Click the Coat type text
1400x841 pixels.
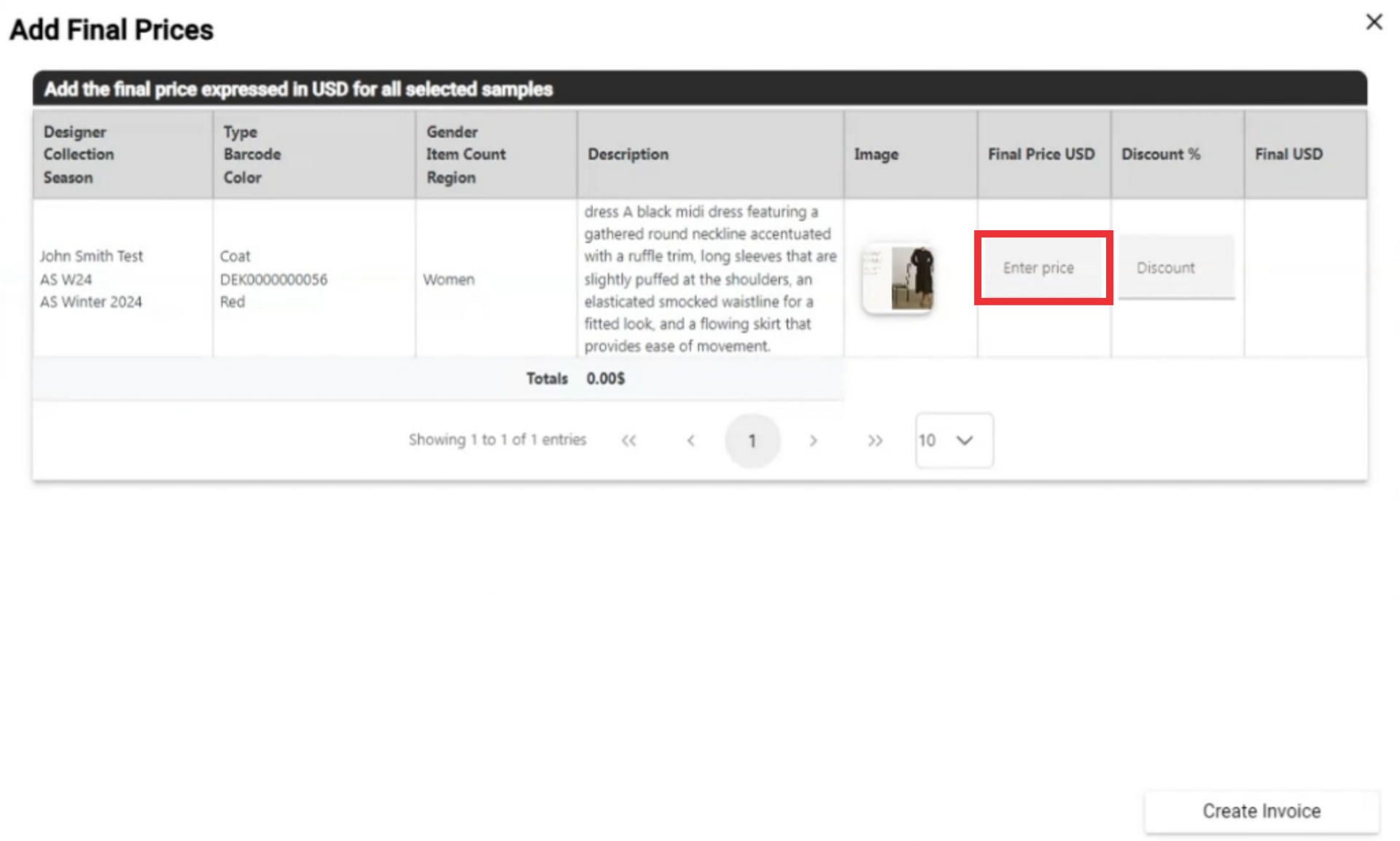click(x=235, y=256)
